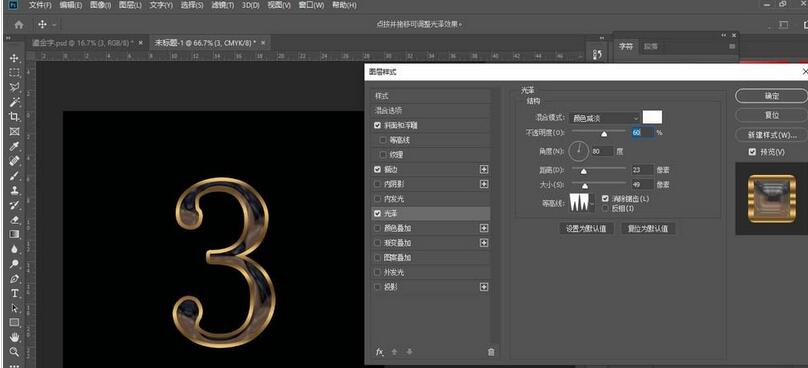Switch to the 未标题-1 document tab
Screen dimensions: 808x368
tap(205, 43)
